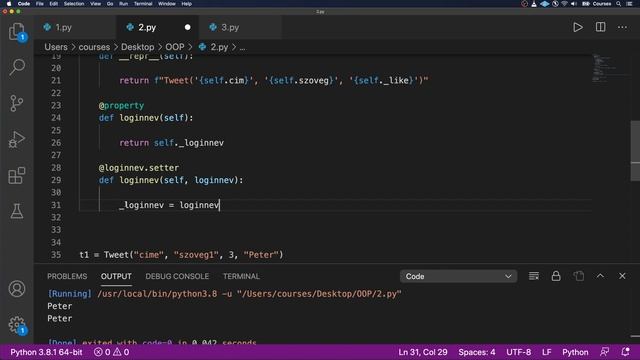The height and width of the screenshot is (360, 640).
Task: Click the [Running] python3.8 command line
Action: pos(224,293)
